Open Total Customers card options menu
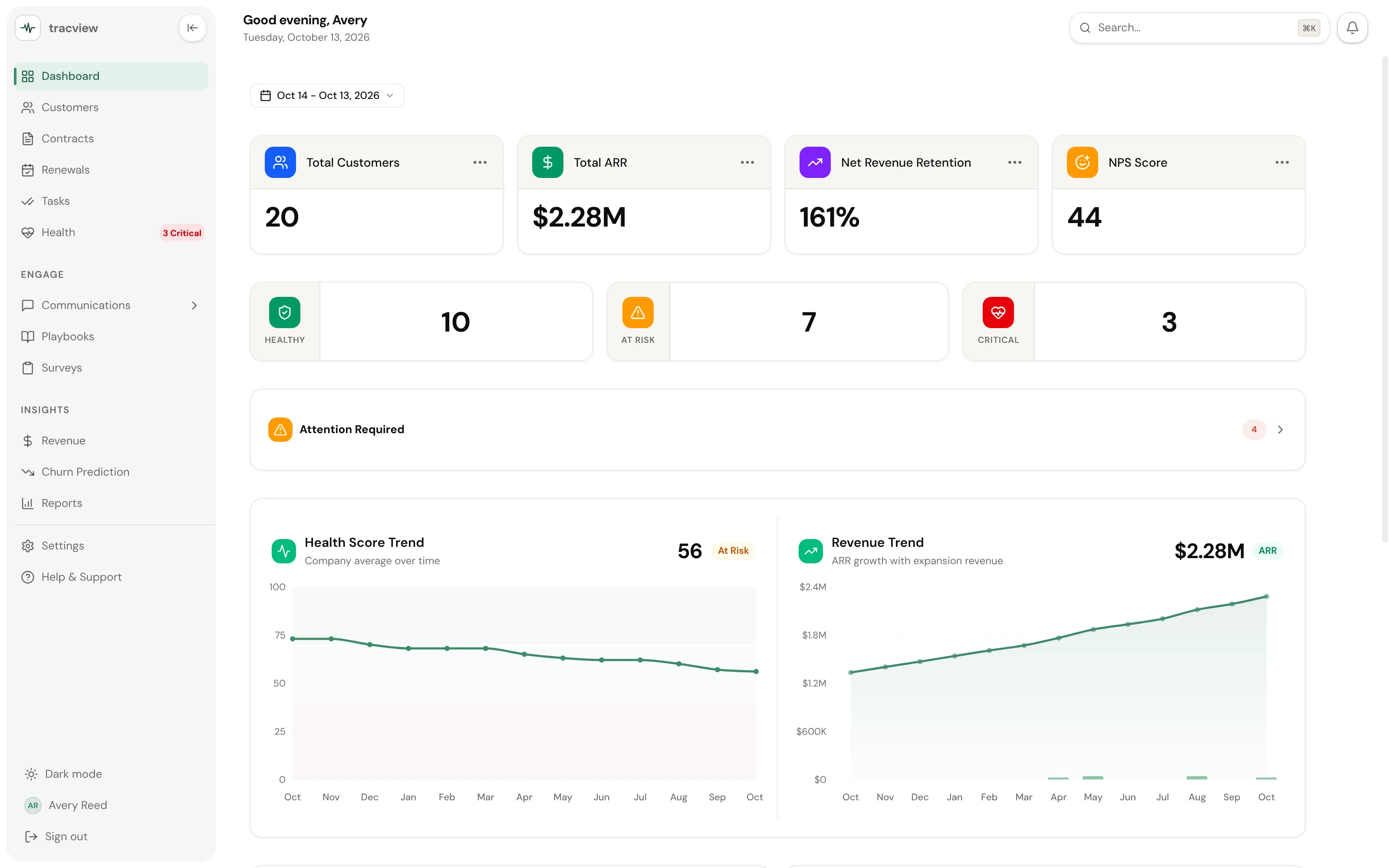Viewport: 1389px width, 868px height. point(480,162)
